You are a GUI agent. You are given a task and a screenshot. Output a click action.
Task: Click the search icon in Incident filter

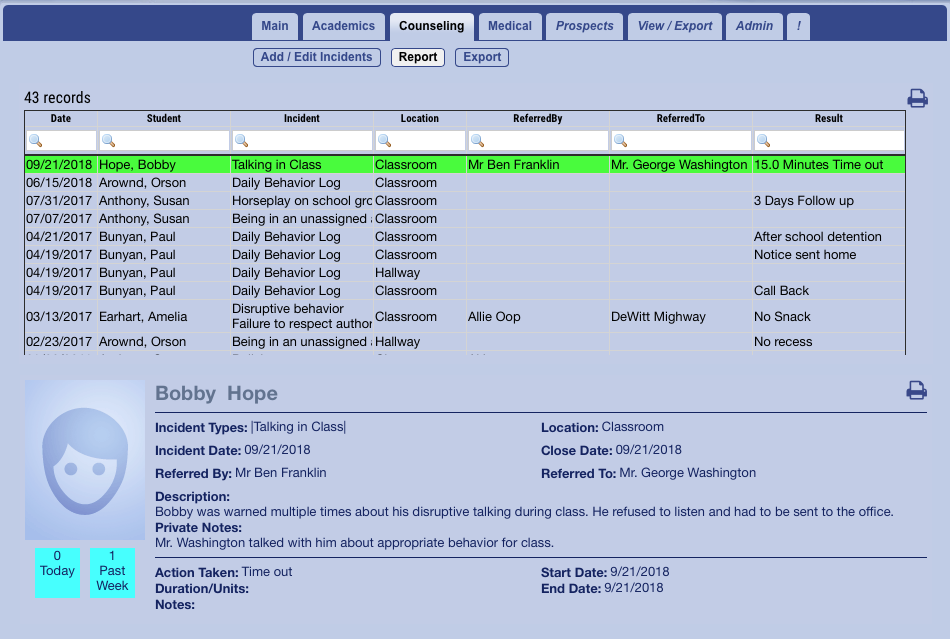(241, 141)
